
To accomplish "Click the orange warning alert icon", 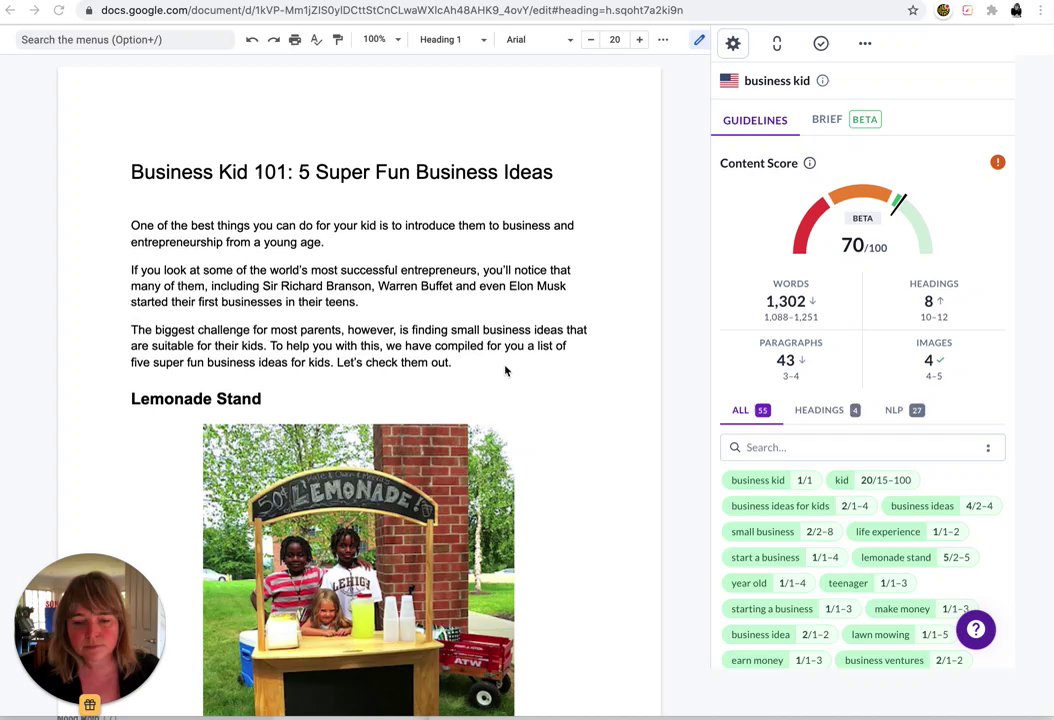I will pyautogui.click(x=998, y=162).
